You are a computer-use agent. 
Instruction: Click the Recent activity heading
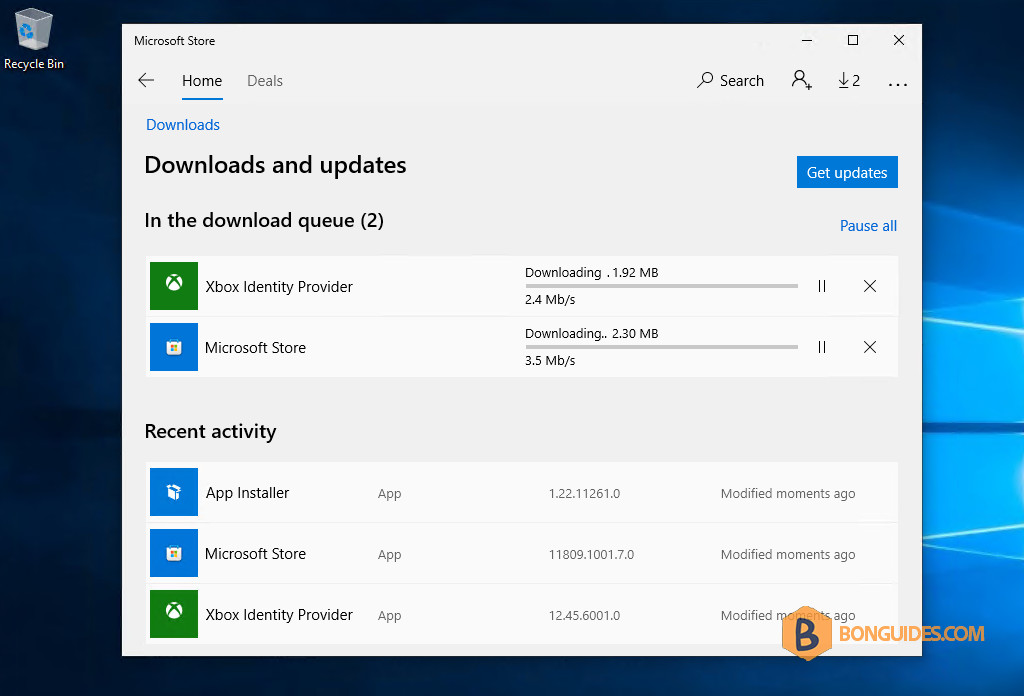pyautogui.click(x=210, y=432)
